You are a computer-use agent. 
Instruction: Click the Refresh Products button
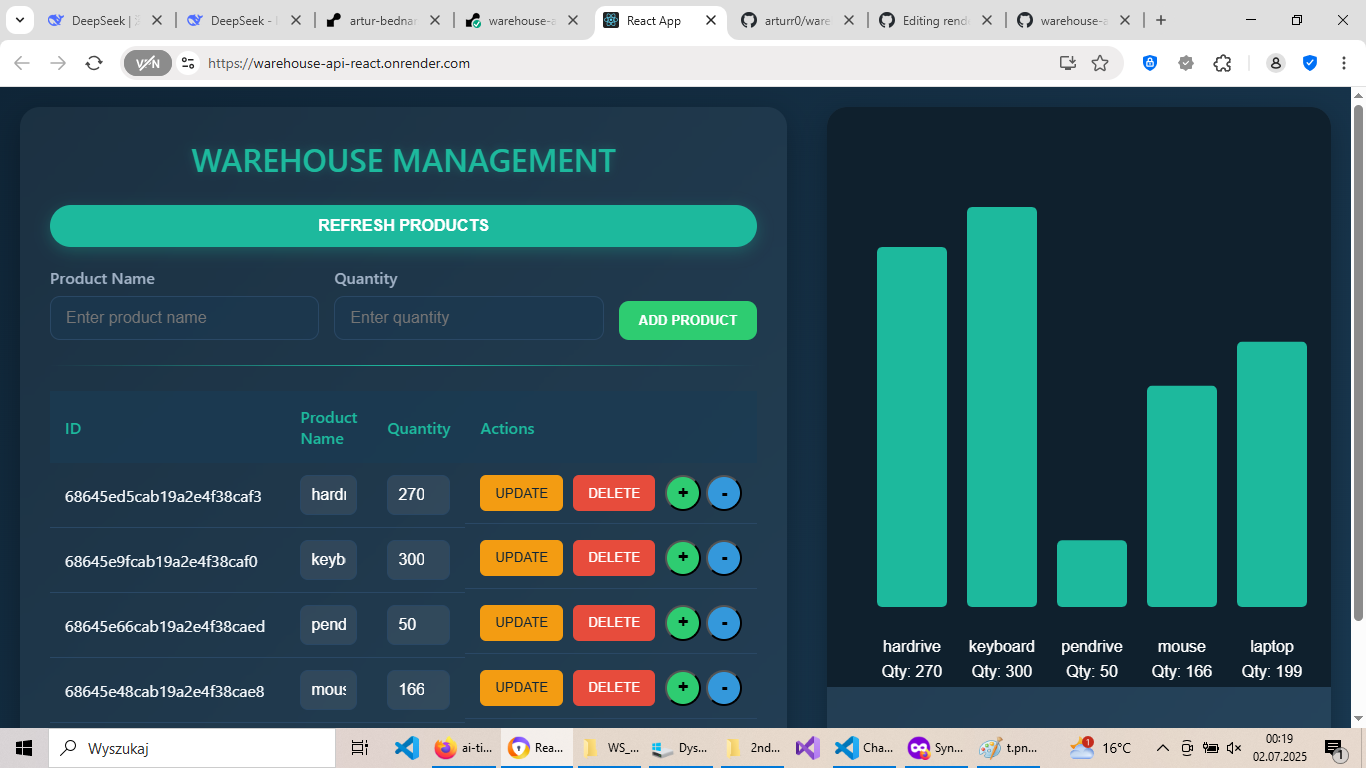pyautogui.click(x=403, y=226)
